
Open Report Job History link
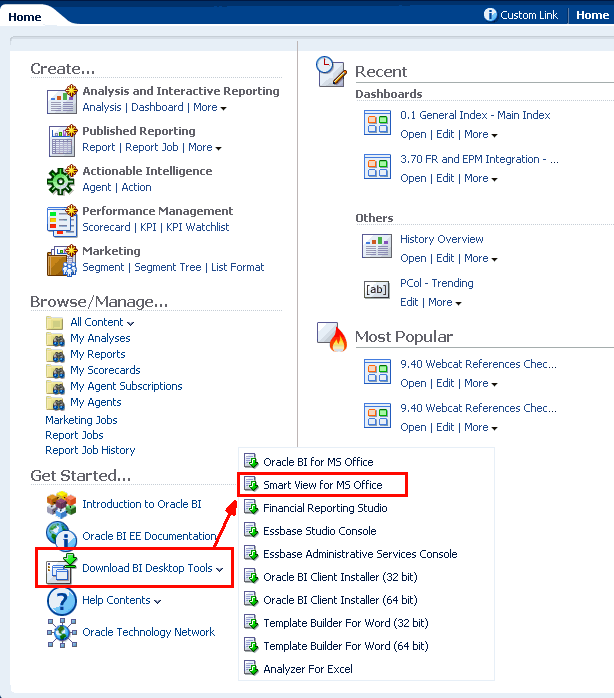(90, 450)
